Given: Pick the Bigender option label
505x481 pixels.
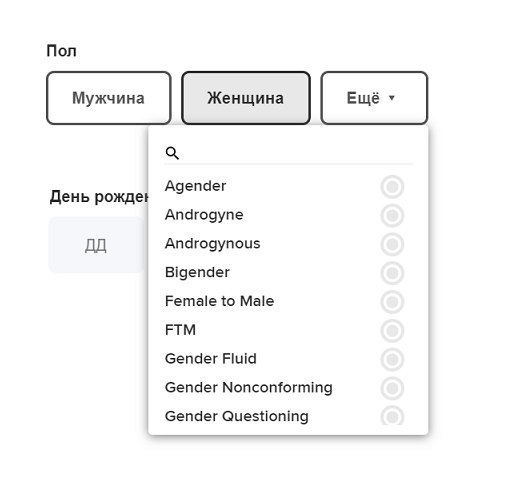Looking at the screenshot, I should pos(197,272).
